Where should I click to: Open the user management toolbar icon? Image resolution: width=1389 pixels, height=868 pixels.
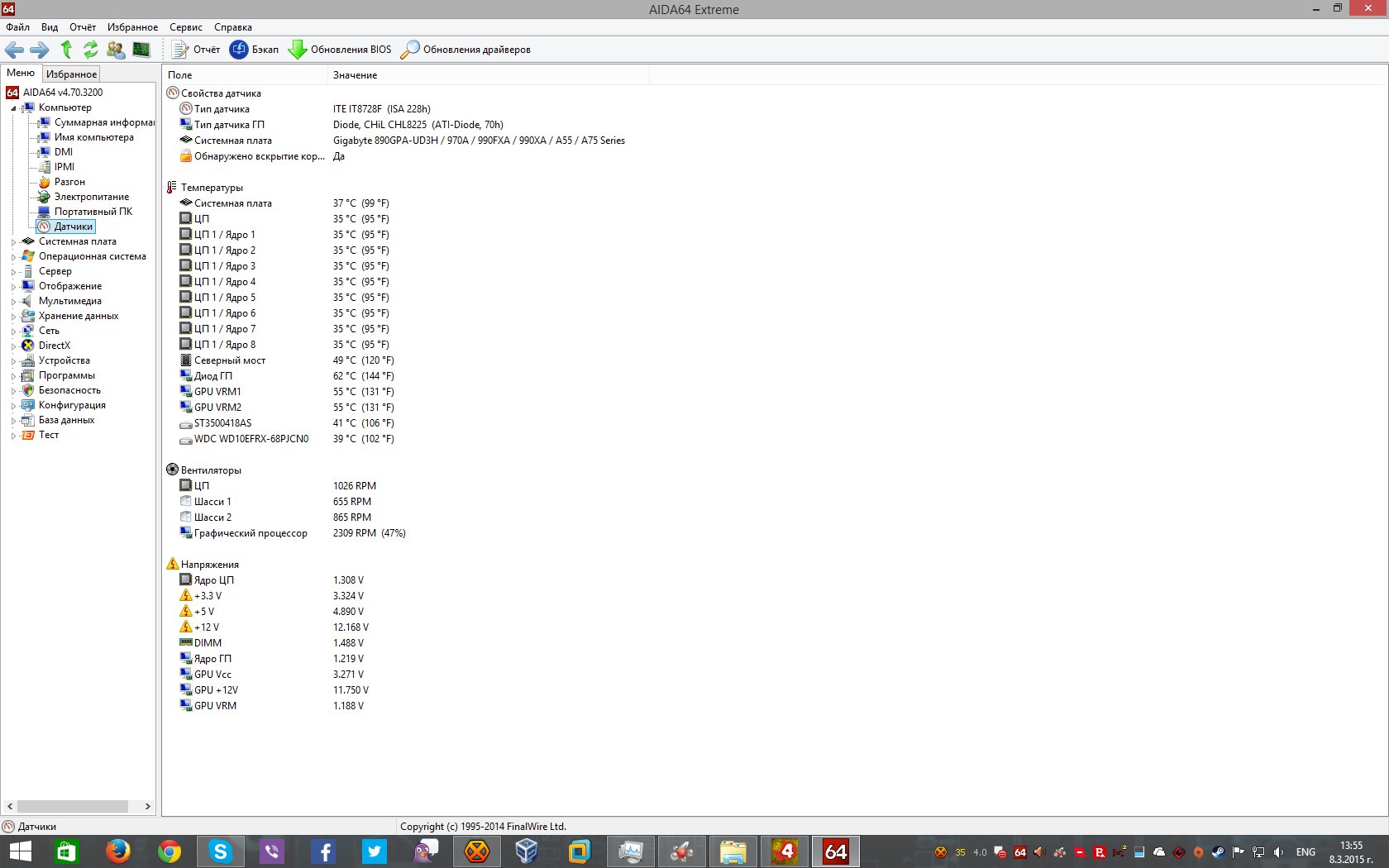[x=116, y=50]
